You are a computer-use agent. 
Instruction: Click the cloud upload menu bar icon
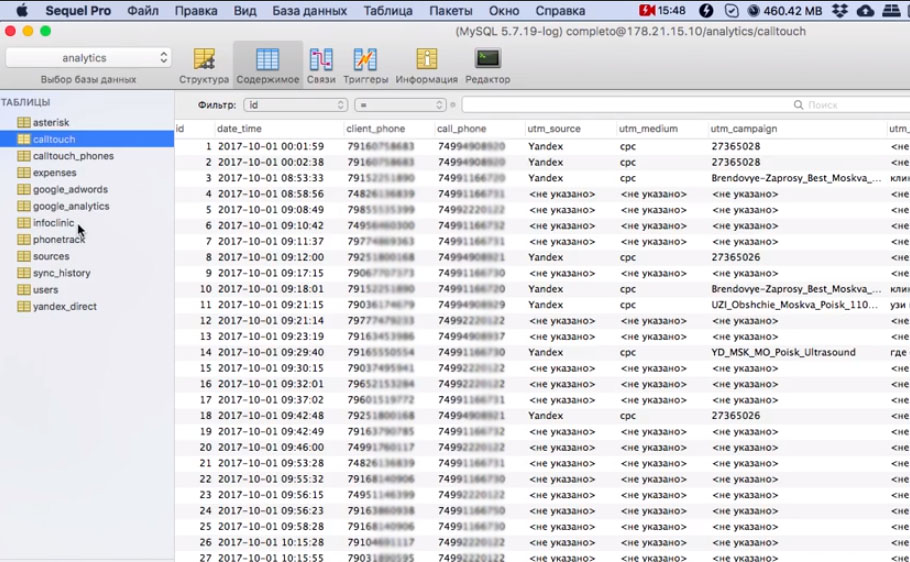click(865, 10)
